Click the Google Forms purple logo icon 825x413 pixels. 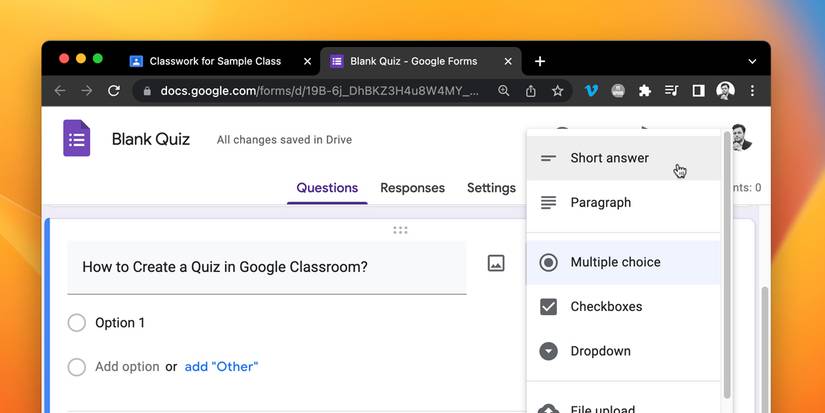pyautogui.click(x=77, y=139)
